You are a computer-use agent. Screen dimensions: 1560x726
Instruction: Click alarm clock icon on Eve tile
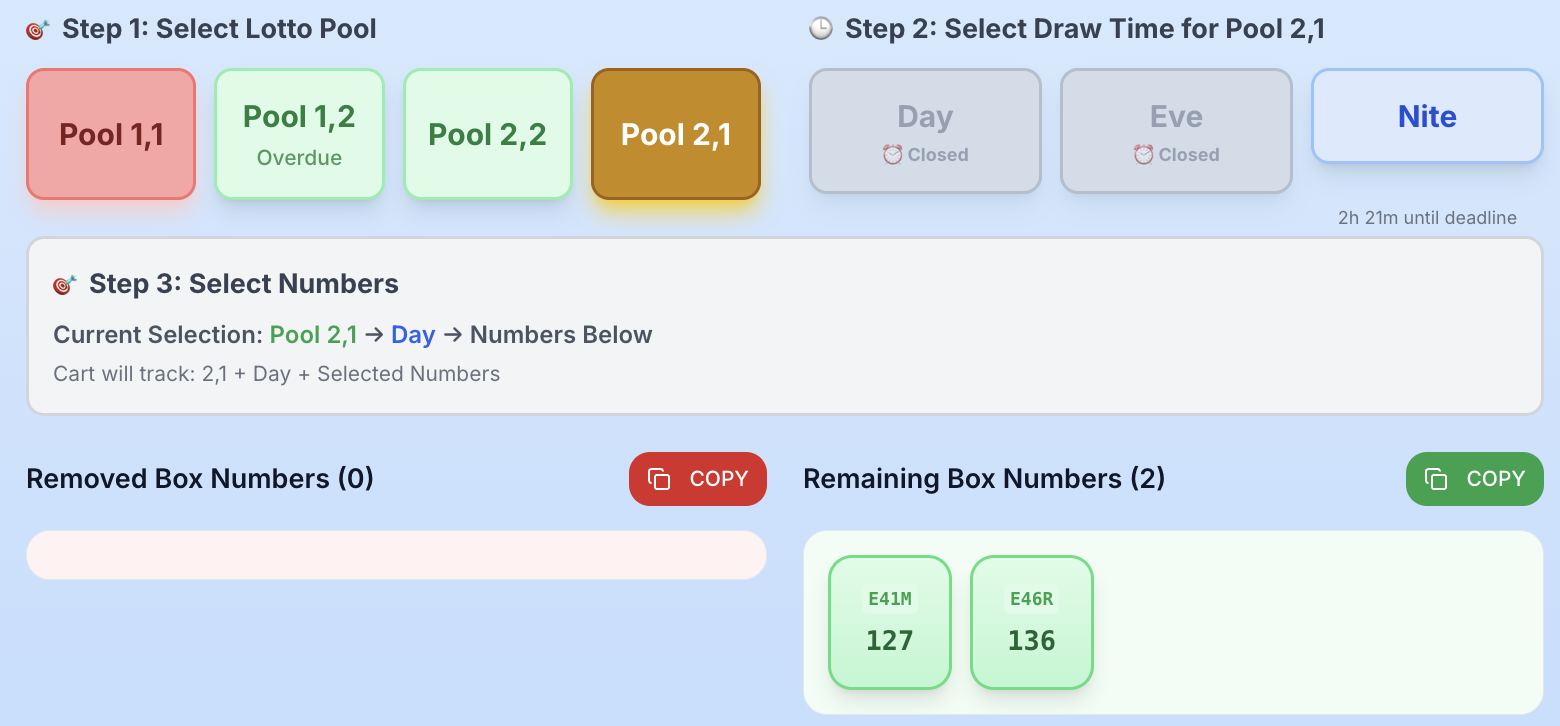click(x=1144, y=155)
